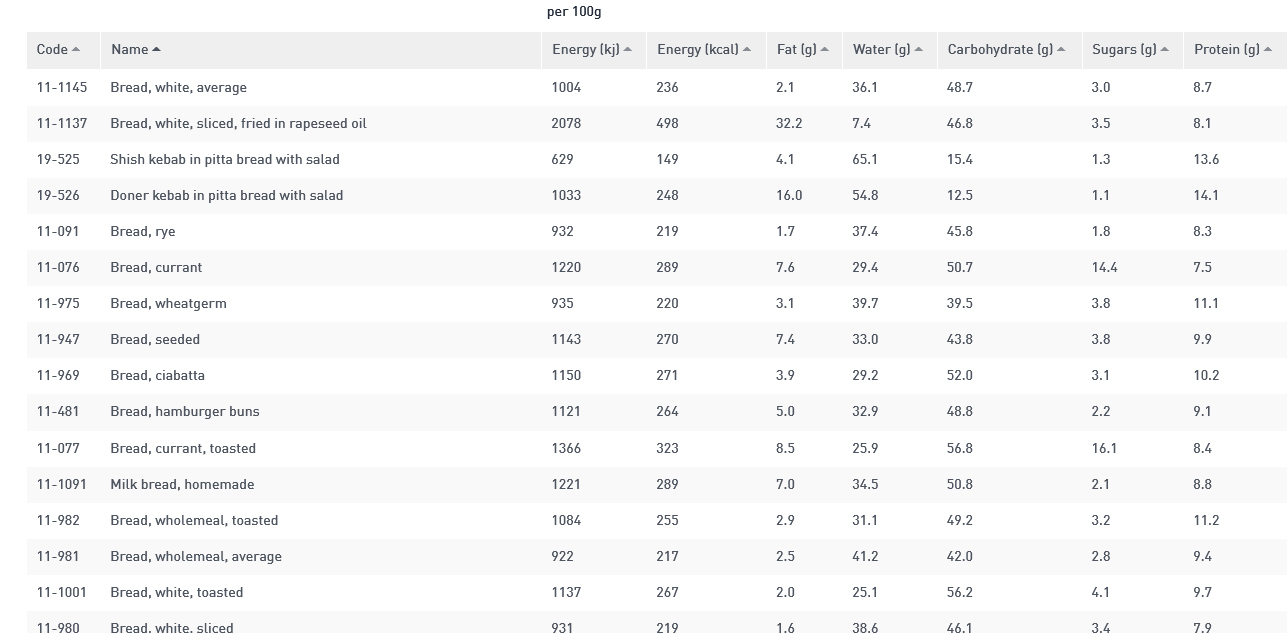
Task: Click sort arrow icon beside Name header
Action: (156, 50)
